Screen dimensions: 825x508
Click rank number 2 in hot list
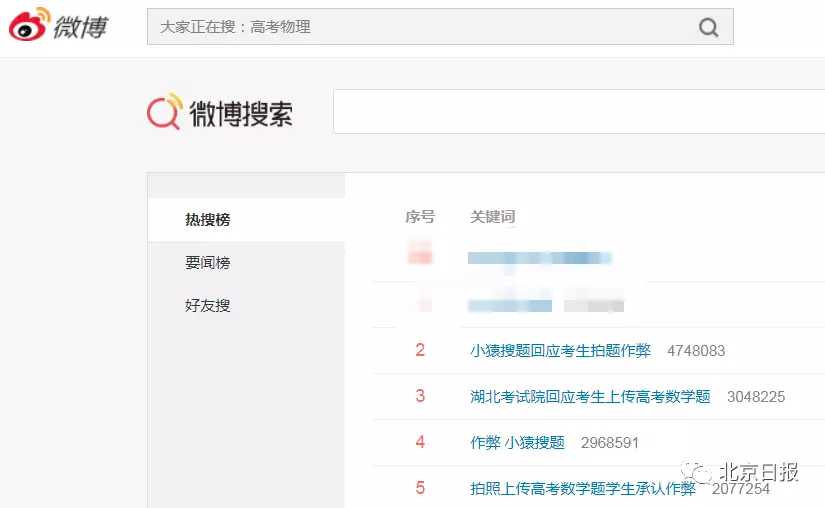point(420,351)
